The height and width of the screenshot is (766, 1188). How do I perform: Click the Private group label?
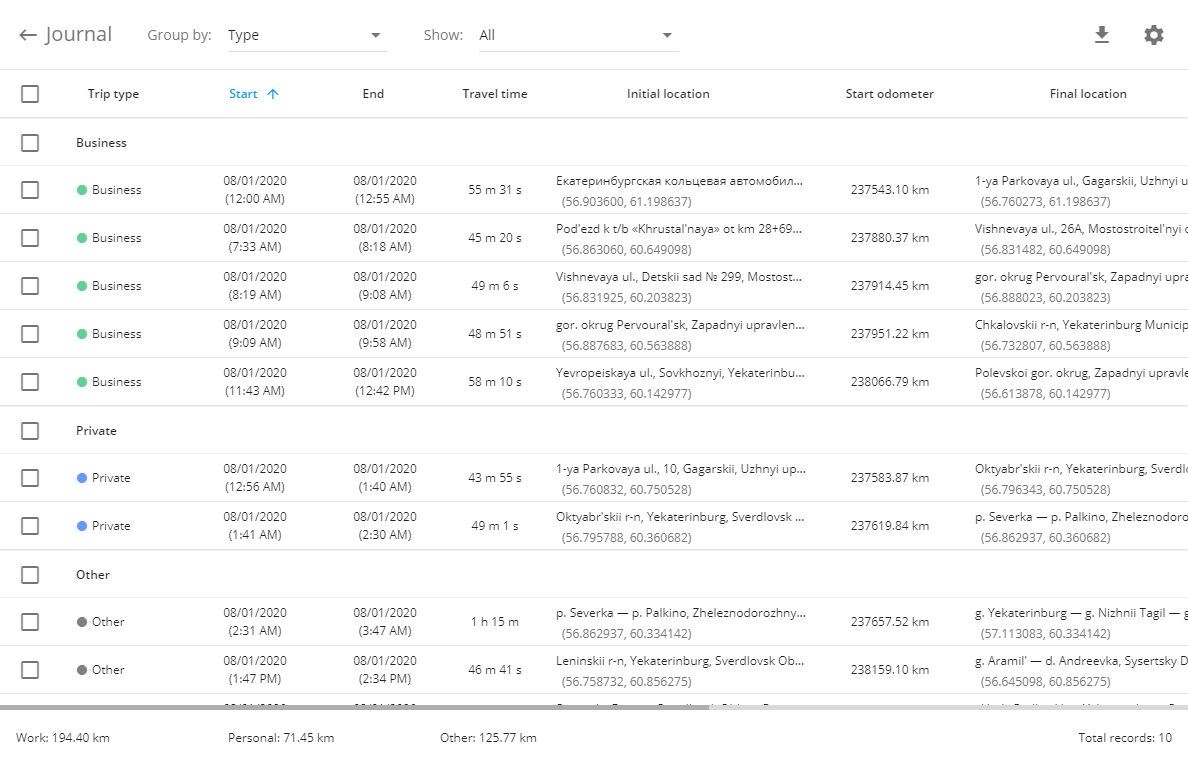pyautogui.click(x=96, y=430)
